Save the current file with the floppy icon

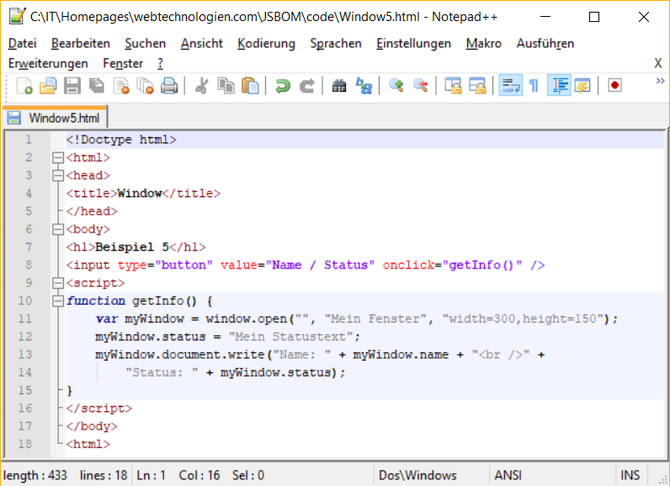pos(72,86)
